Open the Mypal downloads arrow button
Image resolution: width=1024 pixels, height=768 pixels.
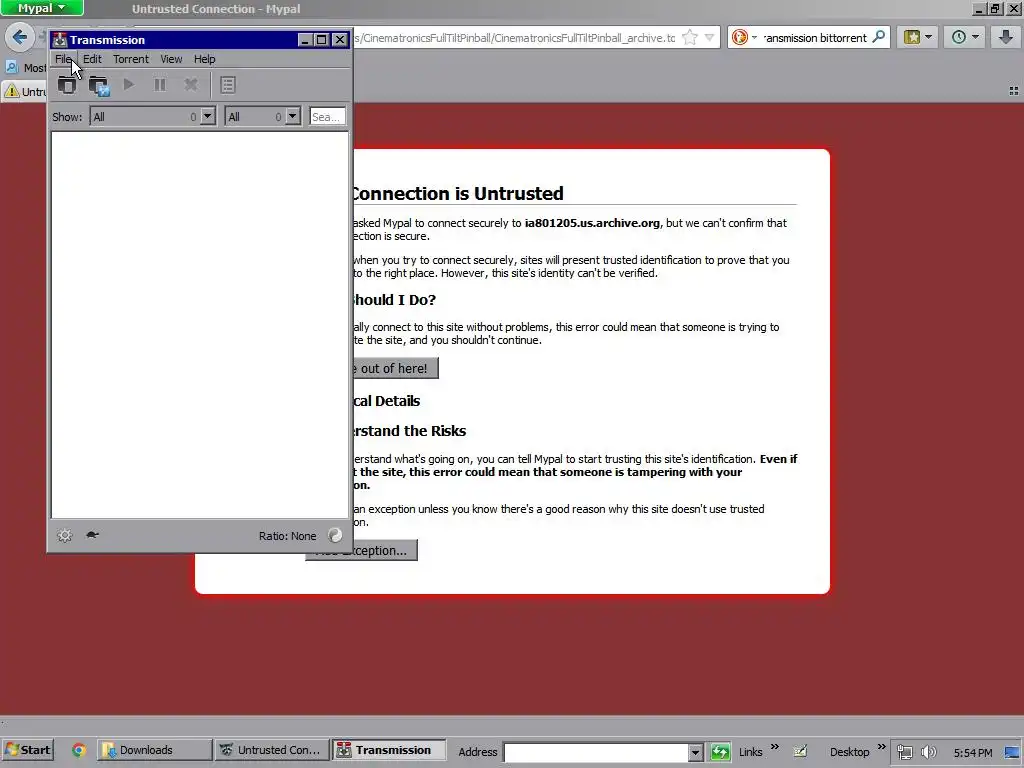pos(1006,37)
